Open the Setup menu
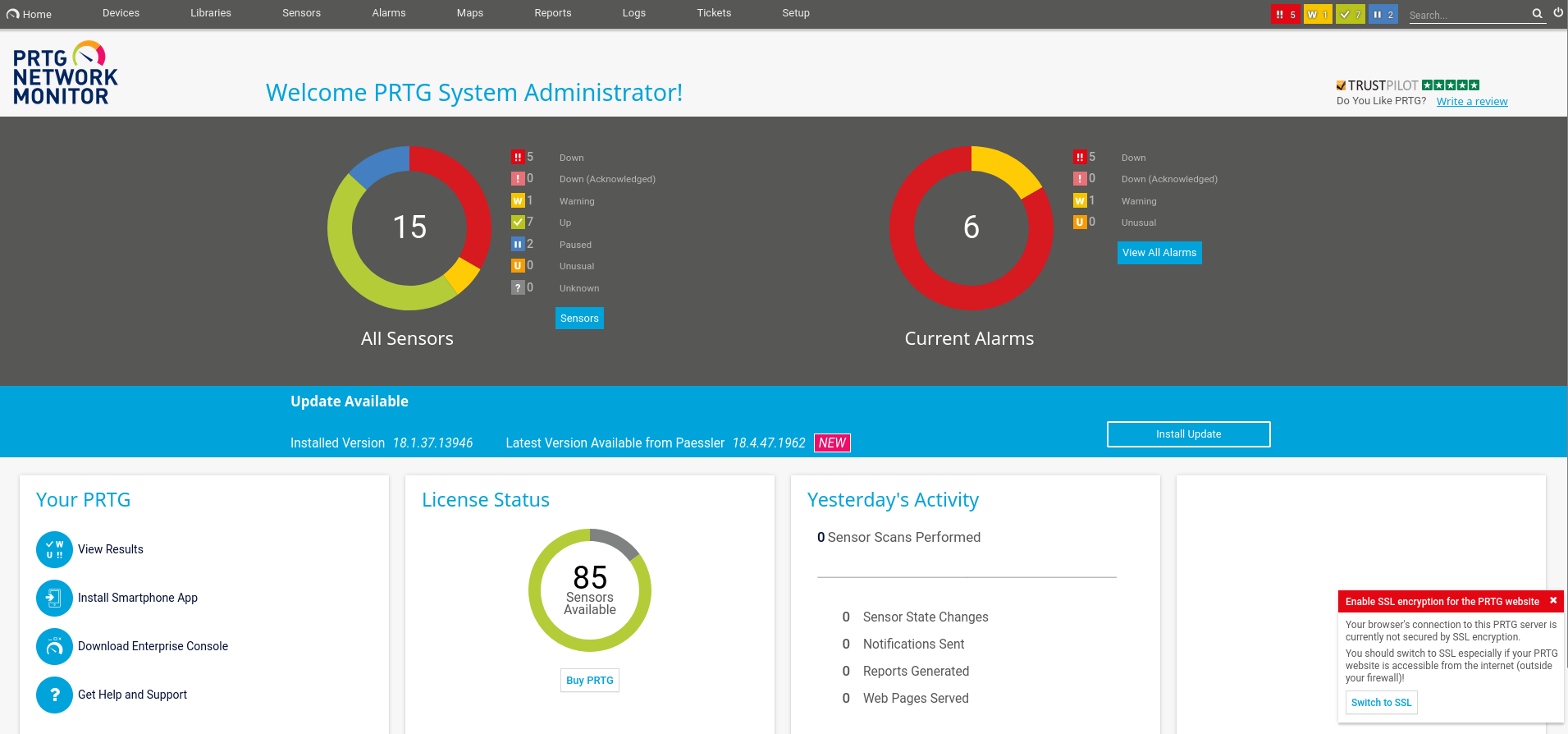The width and height of the screenshot is (1568, 734). coord(796,13)
